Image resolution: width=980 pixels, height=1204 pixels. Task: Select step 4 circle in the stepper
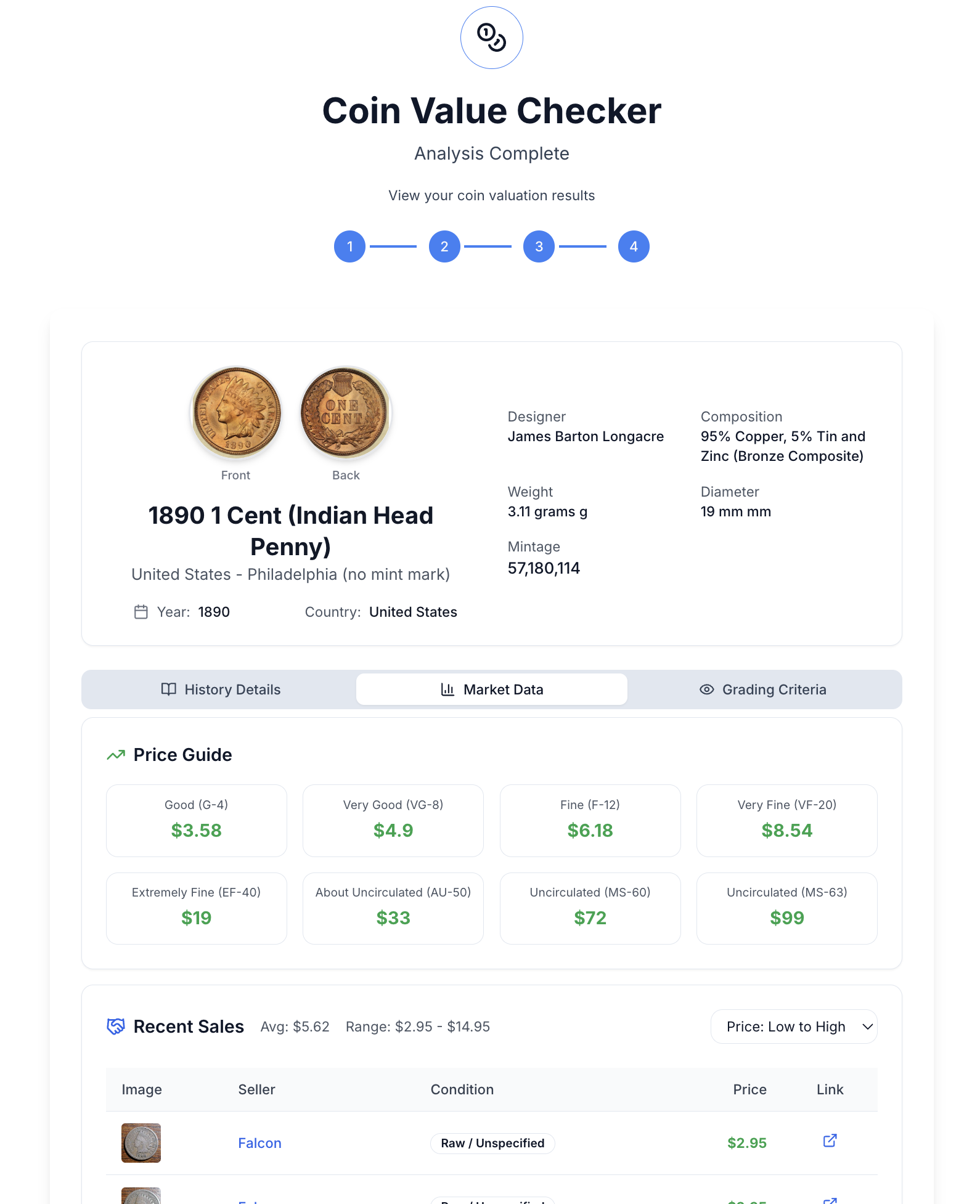click(634, 246)
